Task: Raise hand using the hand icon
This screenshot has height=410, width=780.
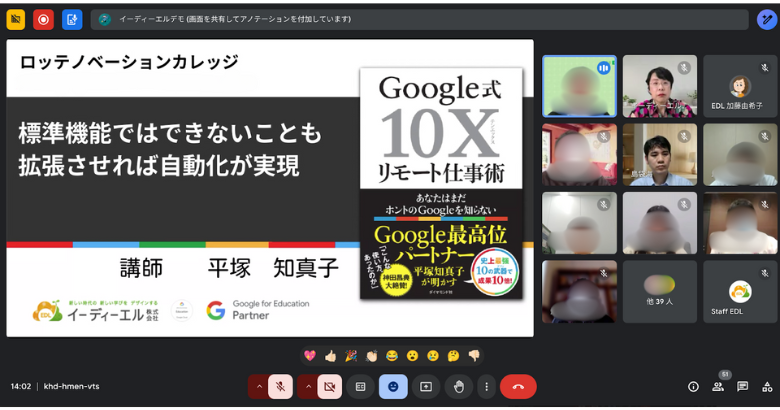Action: tap(459, 387)
